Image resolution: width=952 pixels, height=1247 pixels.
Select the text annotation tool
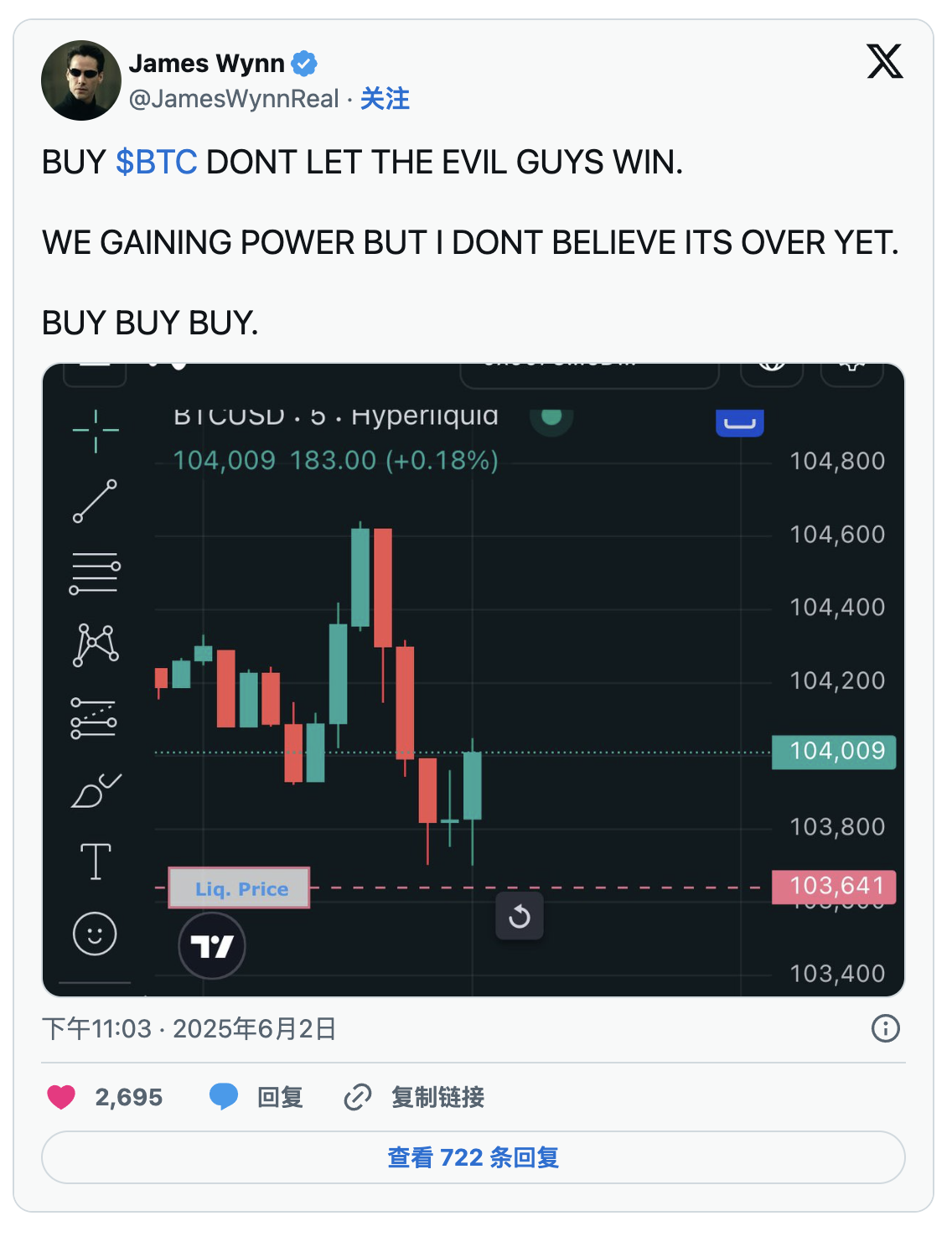point(96,862)
